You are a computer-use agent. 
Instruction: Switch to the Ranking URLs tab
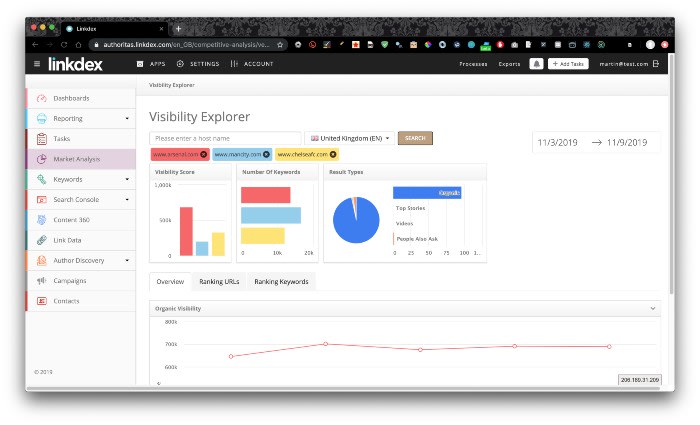coord(219,282)
